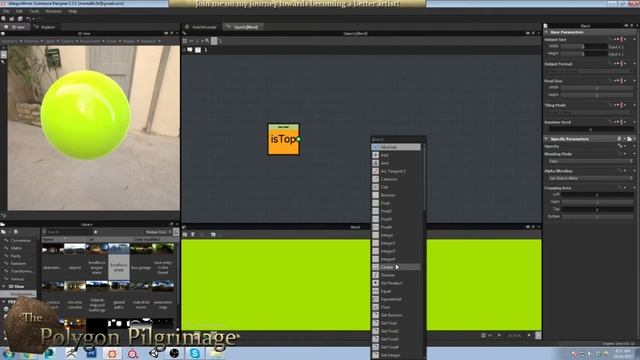Click the Random Seed value field
This screenshot has width=640, height=360.
coord(590,129)
